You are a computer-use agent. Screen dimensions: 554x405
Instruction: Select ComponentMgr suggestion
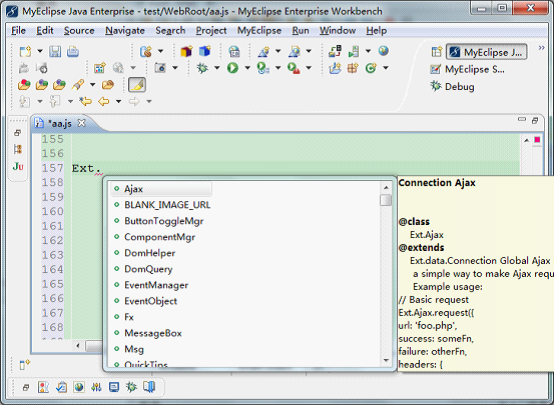point(160,237)
